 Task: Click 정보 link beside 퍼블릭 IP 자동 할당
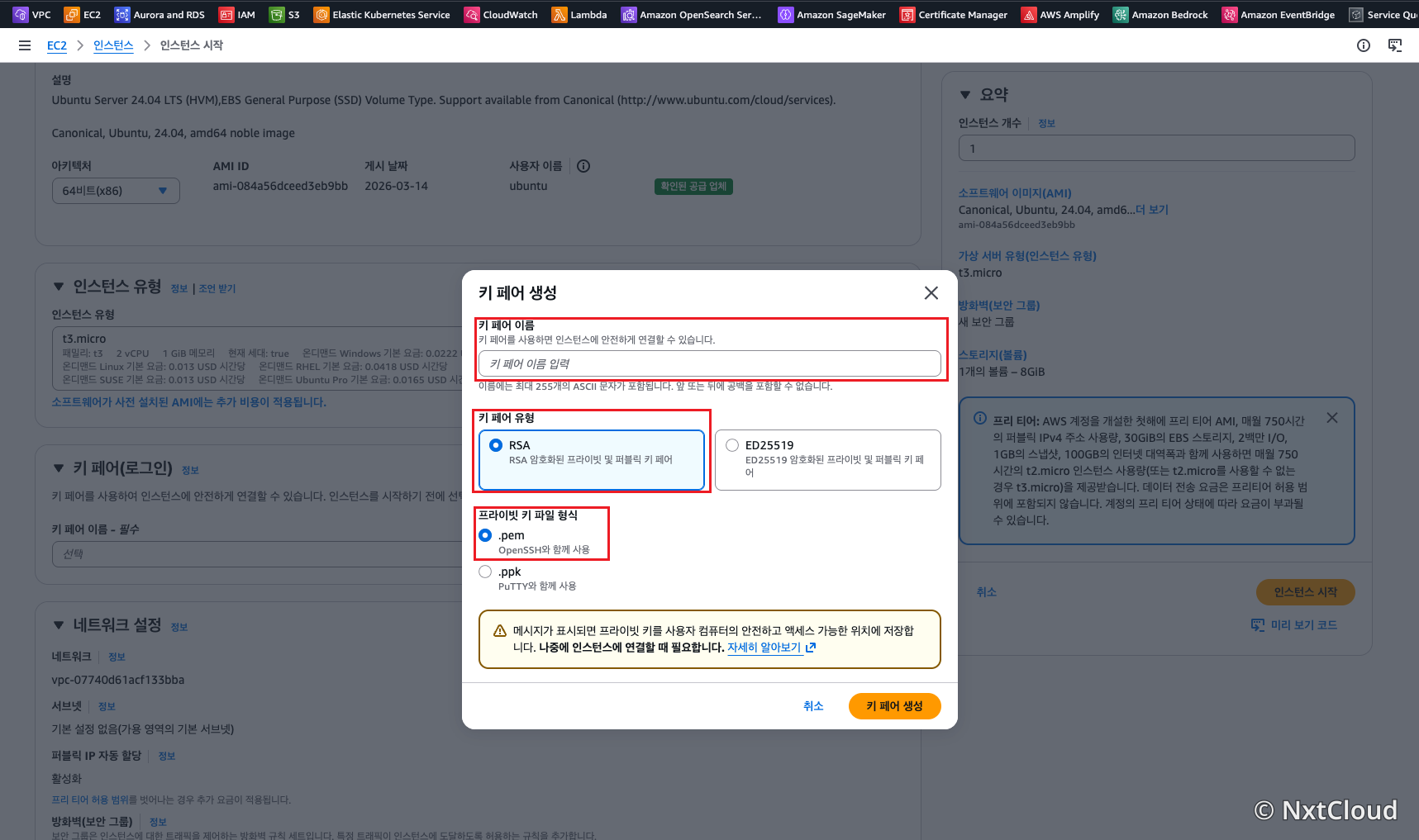pyautogui.click(x=167, y=756)
